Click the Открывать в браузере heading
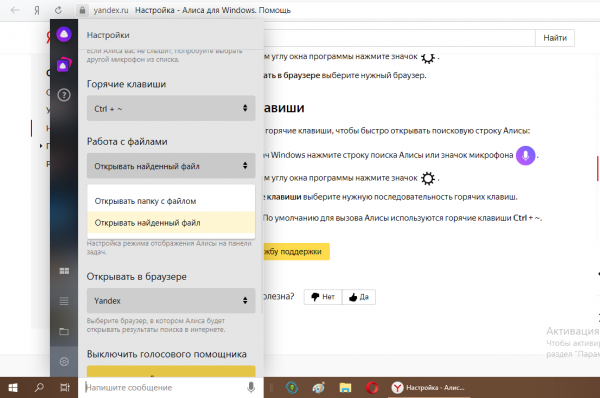 click(137, 276)
